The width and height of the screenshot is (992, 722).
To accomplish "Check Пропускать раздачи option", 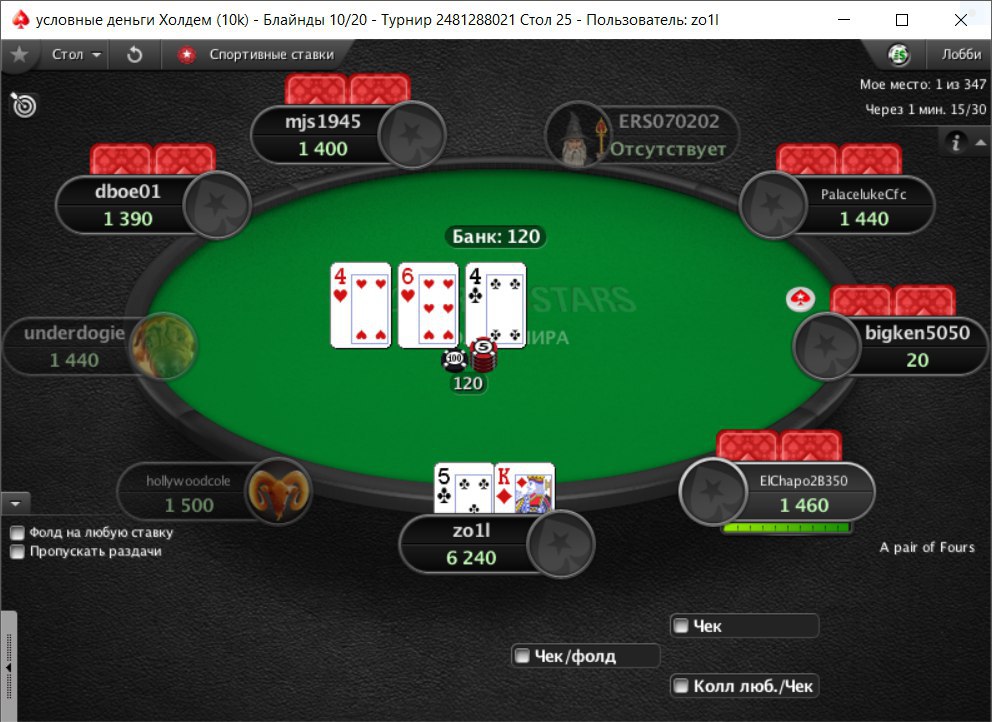I will [x=17, y=552].
